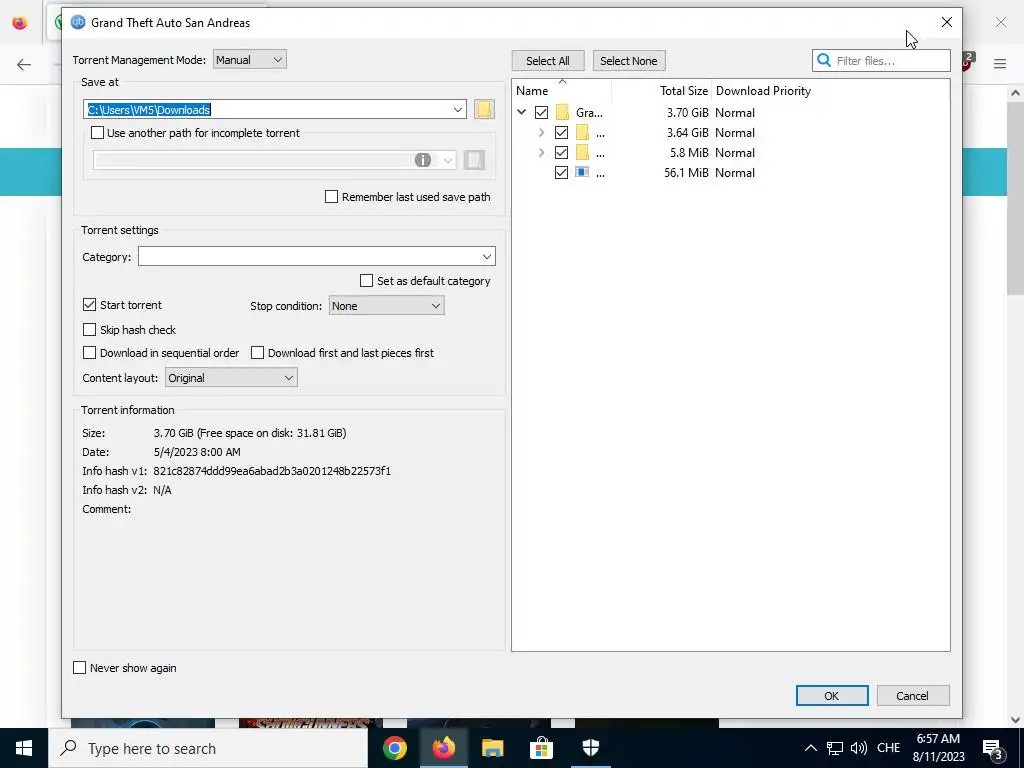
Task: Click the Type here to search box
Action: click(x=208, y=748)
